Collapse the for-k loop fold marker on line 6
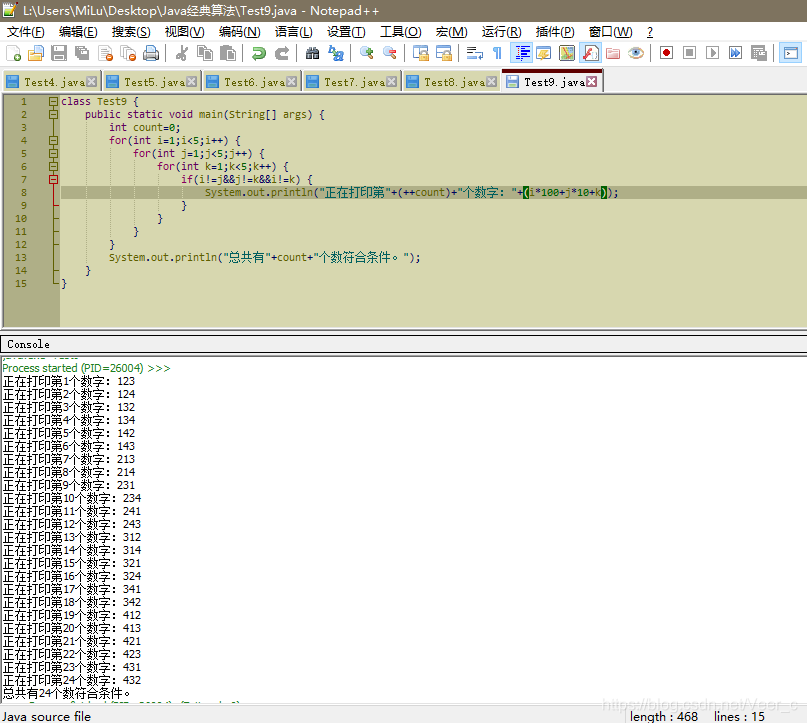 (53, 166)
